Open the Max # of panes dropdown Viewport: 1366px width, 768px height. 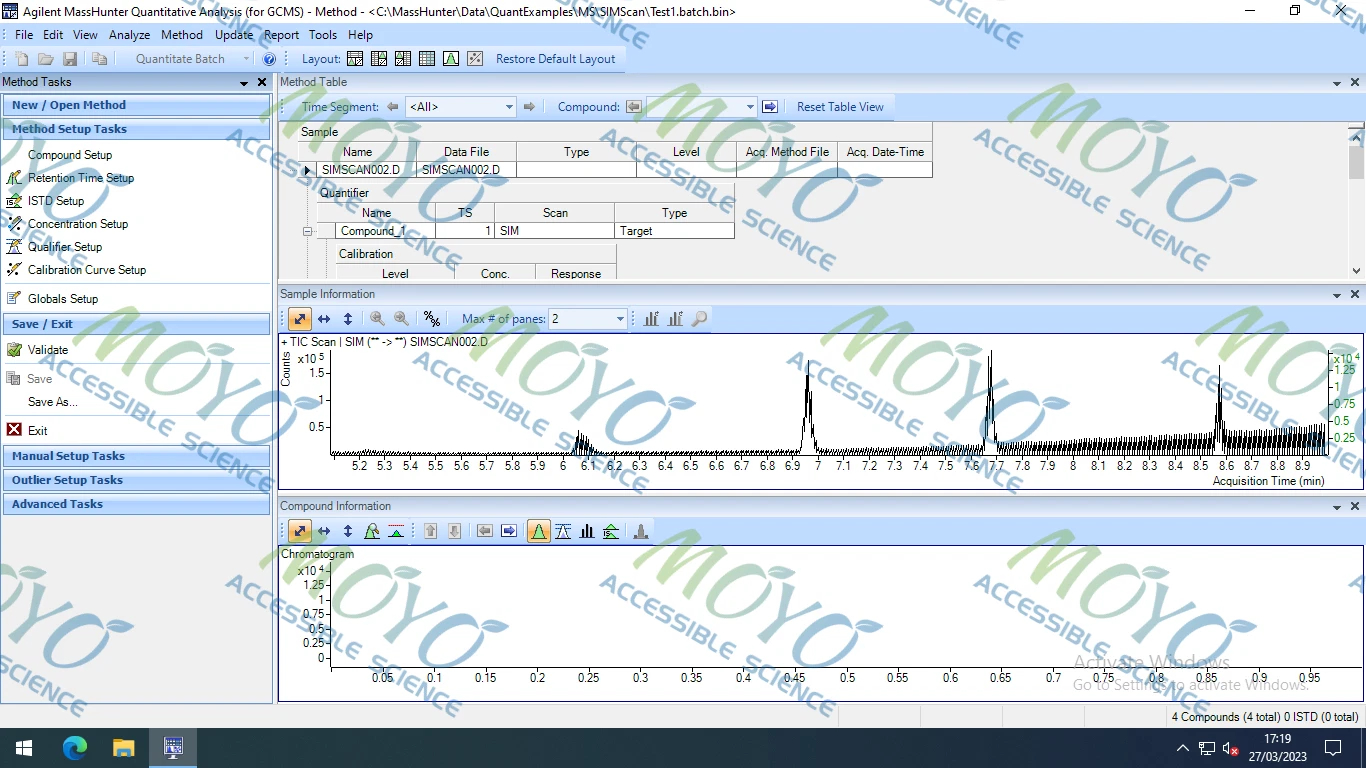(620, 319)
